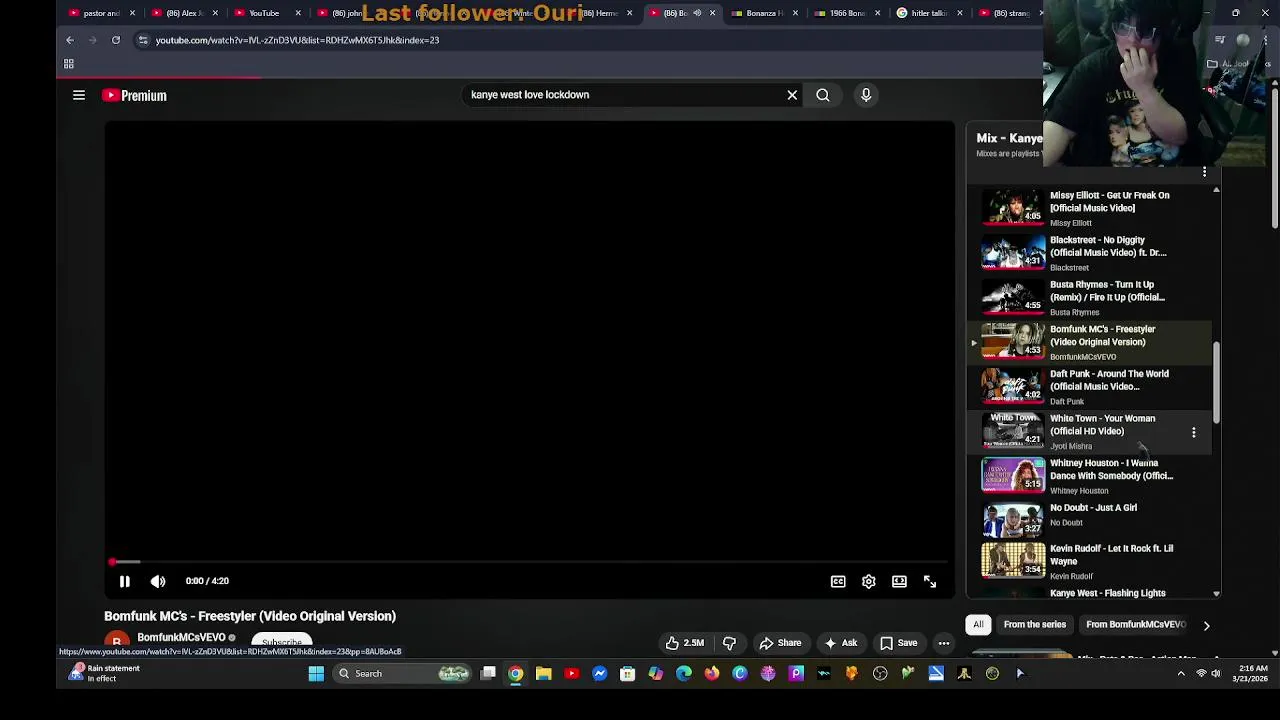Open the apps grid icon in the bookmarks bar
The image size is (1280, 720).
click(x=69, y=64)
